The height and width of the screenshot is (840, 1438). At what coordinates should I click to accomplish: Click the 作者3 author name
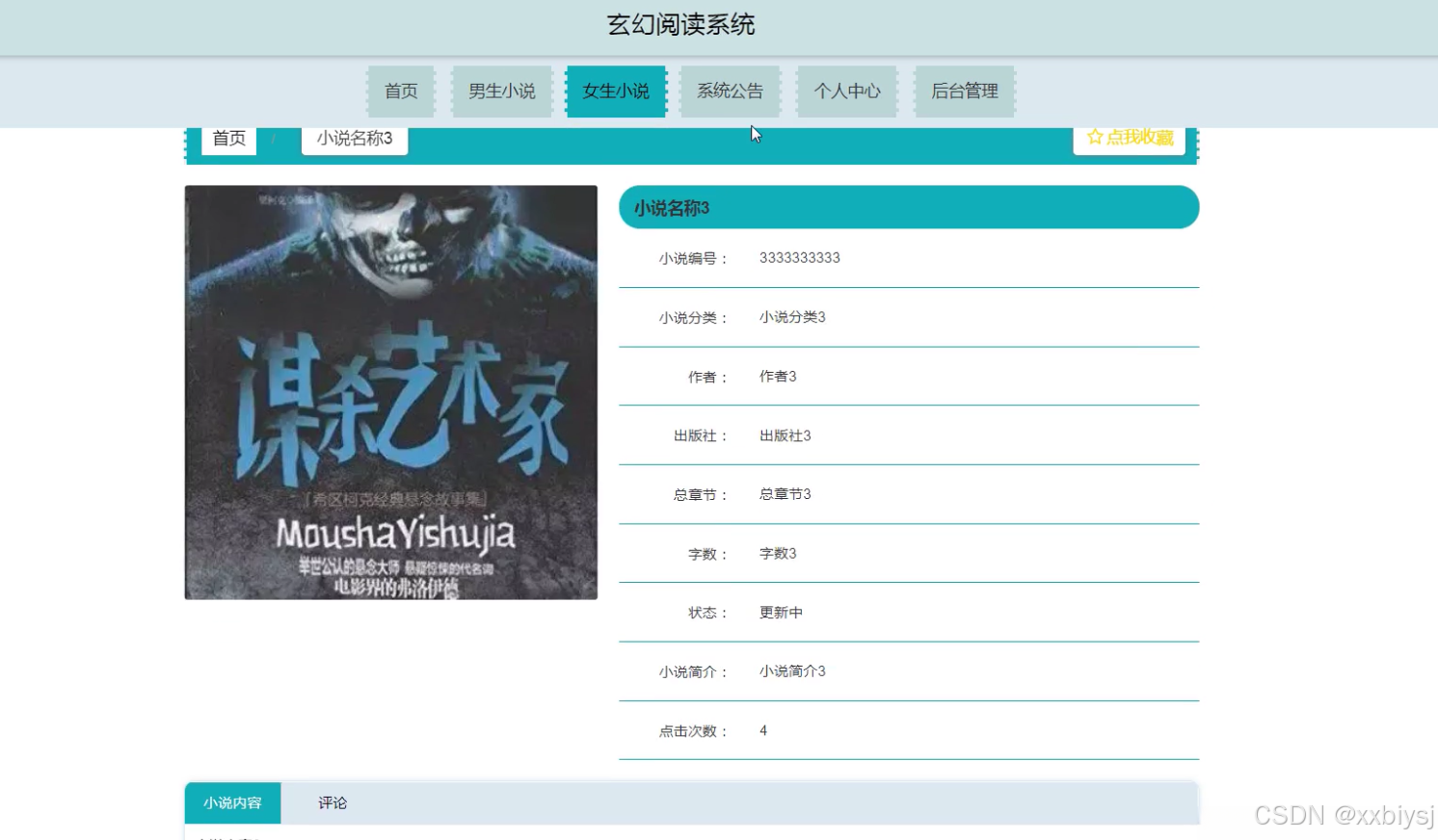coord(777,376)
